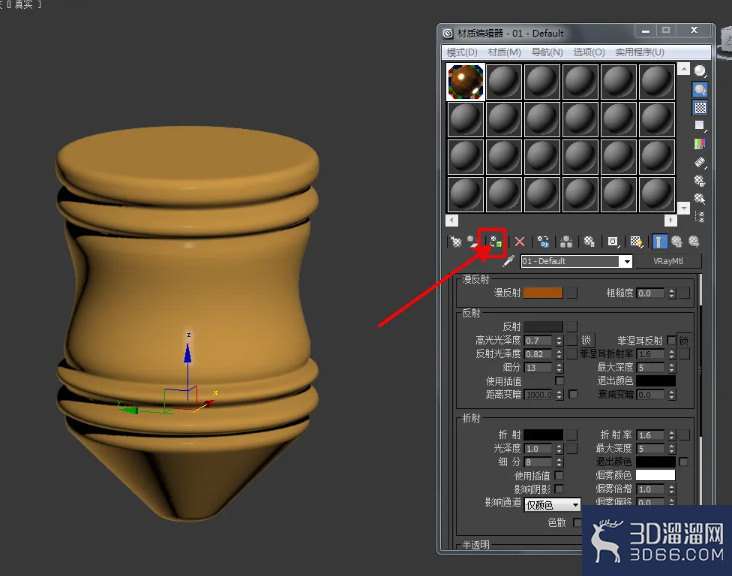Screen dimensions: 732x576
Task: Click Select by Material icon
Action: point(699,198)
